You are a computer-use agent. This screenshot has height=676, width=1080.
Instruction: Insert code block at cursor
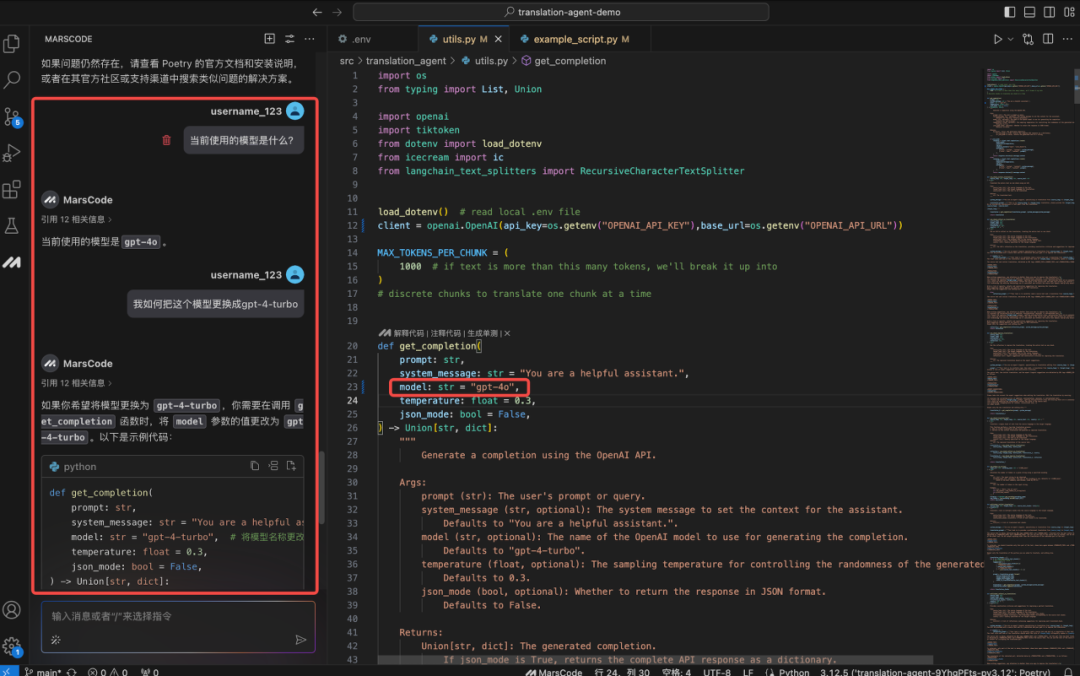pyautogui.click(x=273, y=466)
